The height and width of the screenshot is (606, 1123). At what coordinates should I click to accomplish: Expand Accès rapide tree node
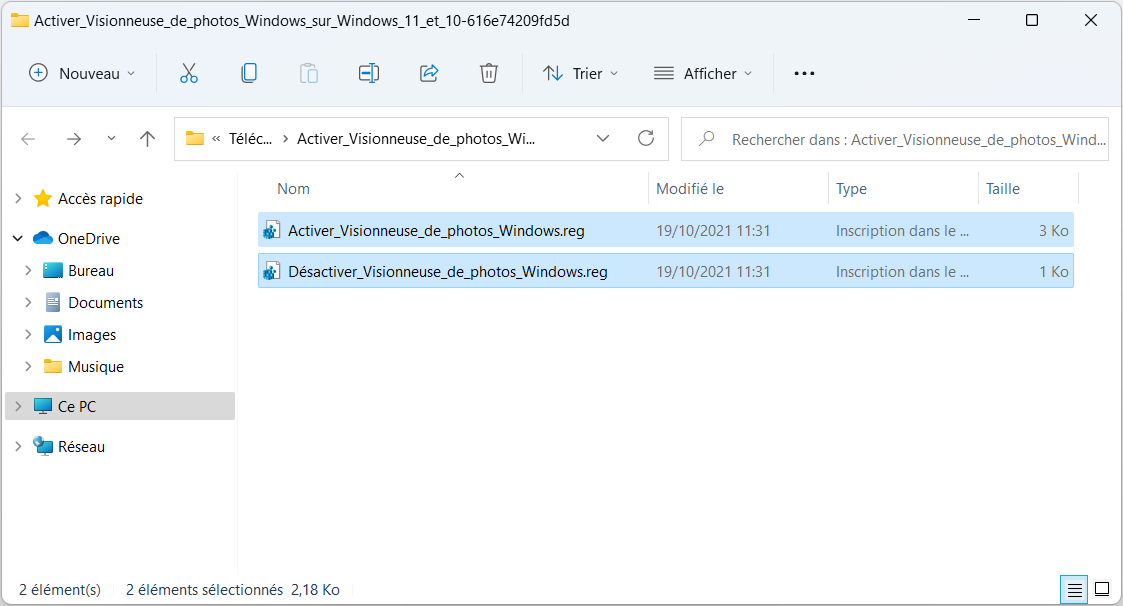coord(18,198)
